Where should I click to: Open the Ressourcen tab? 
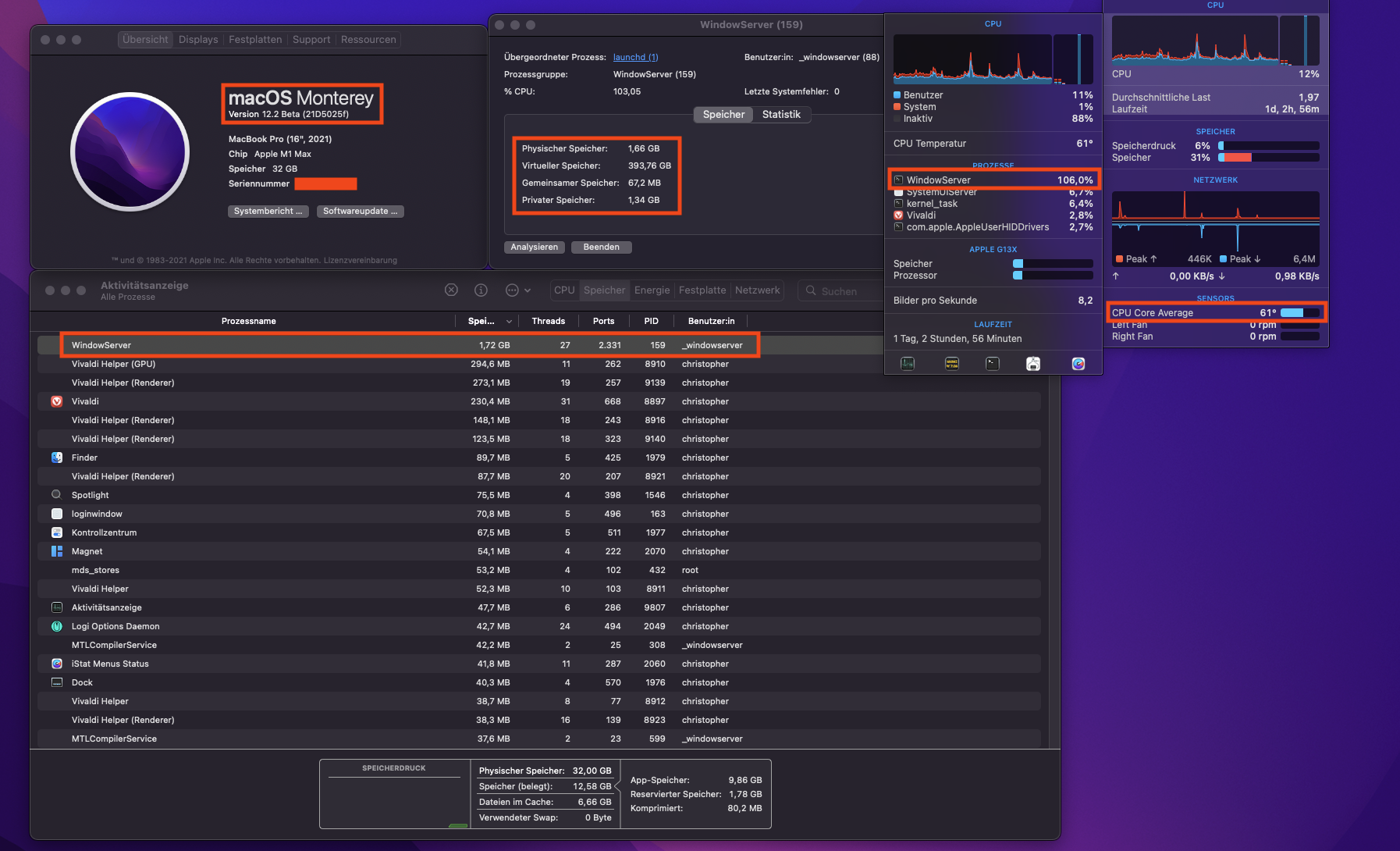tap(368, 40)
